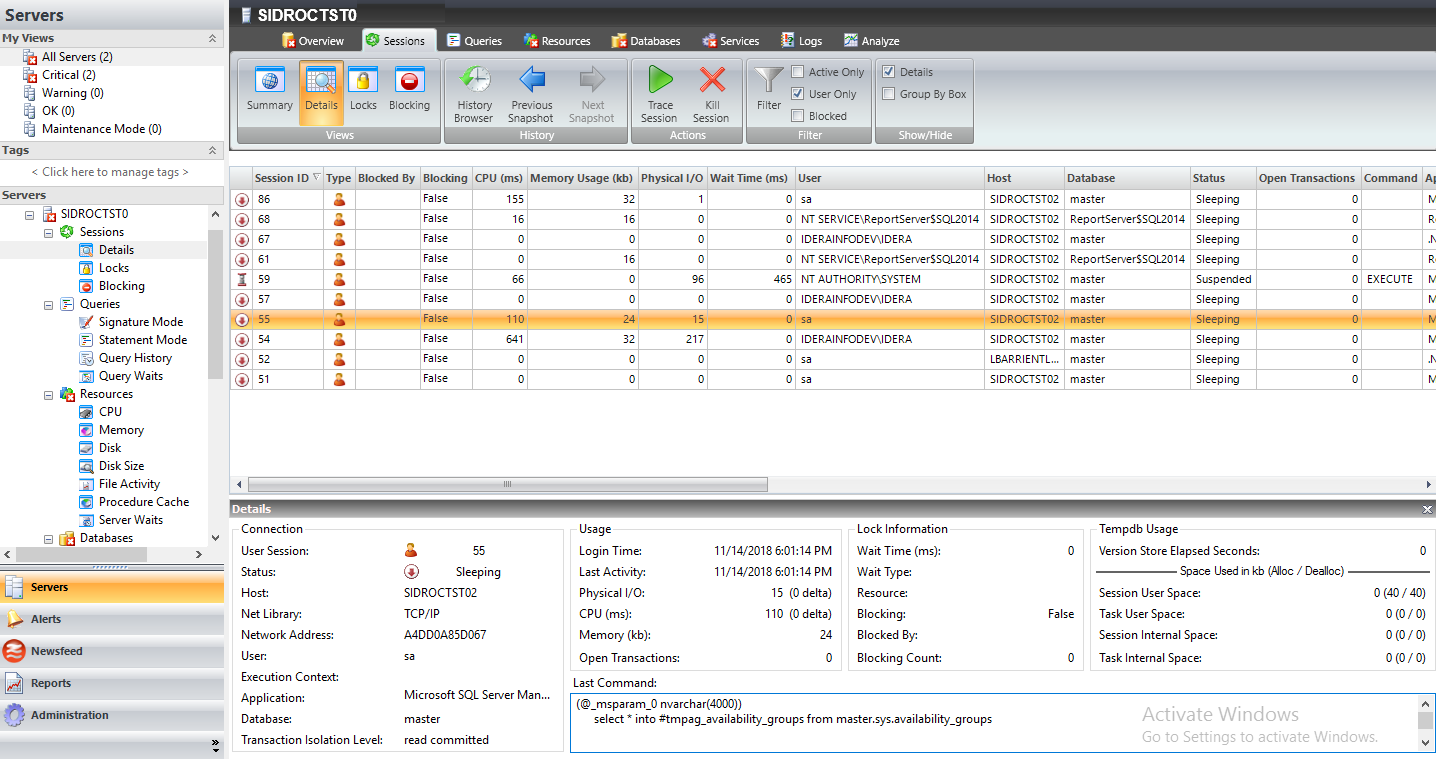Enable the Active Only checkbox

[x=798, y=72]
